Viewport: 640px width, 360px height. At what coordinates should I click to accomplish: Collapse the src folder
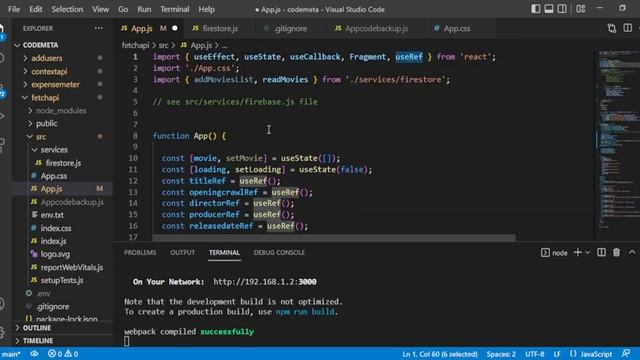pyautogui.click(x=41, y=136)
